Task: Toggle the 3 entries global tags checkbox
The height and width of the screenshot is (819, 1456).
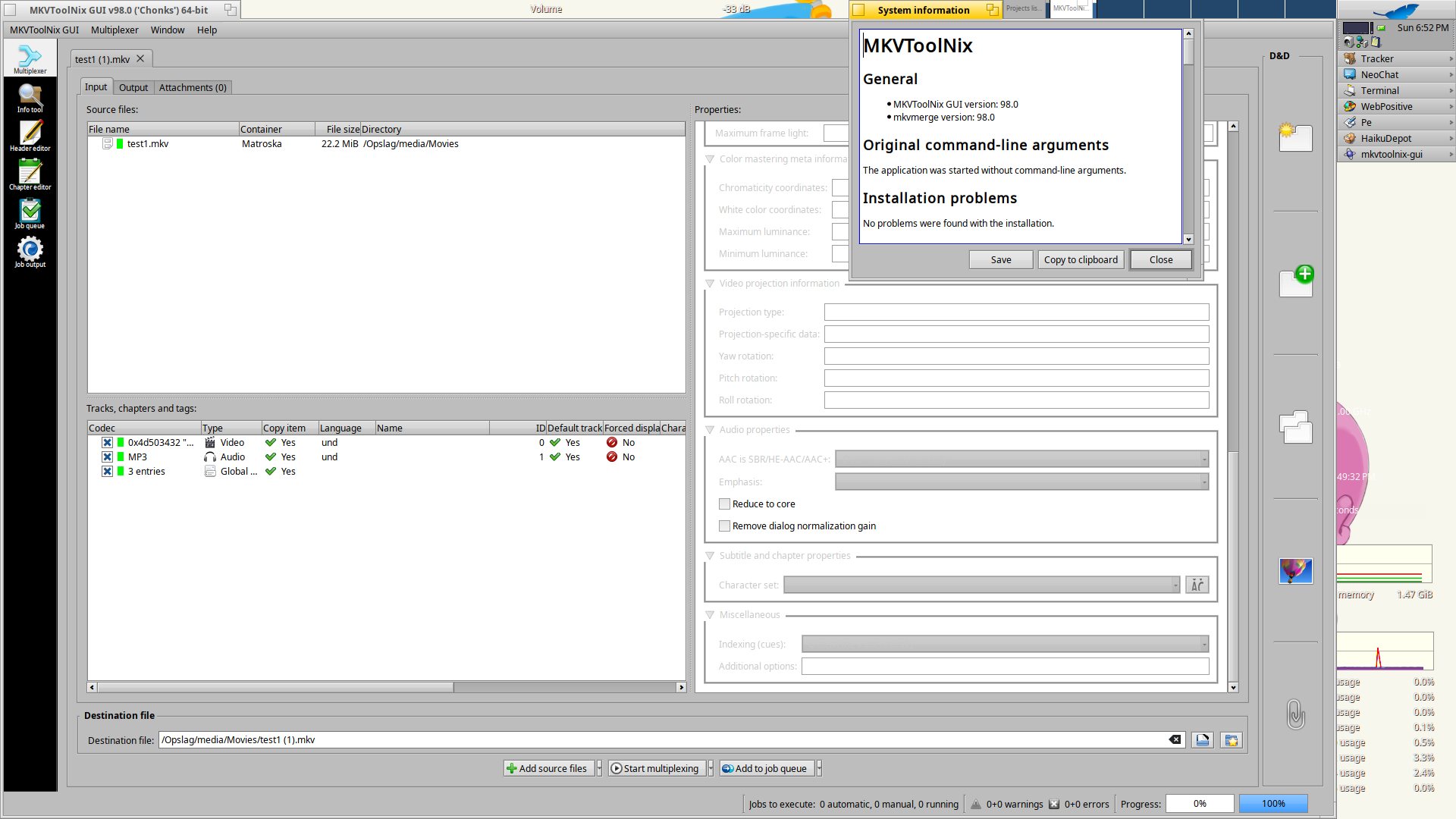Action: point(108,471)
